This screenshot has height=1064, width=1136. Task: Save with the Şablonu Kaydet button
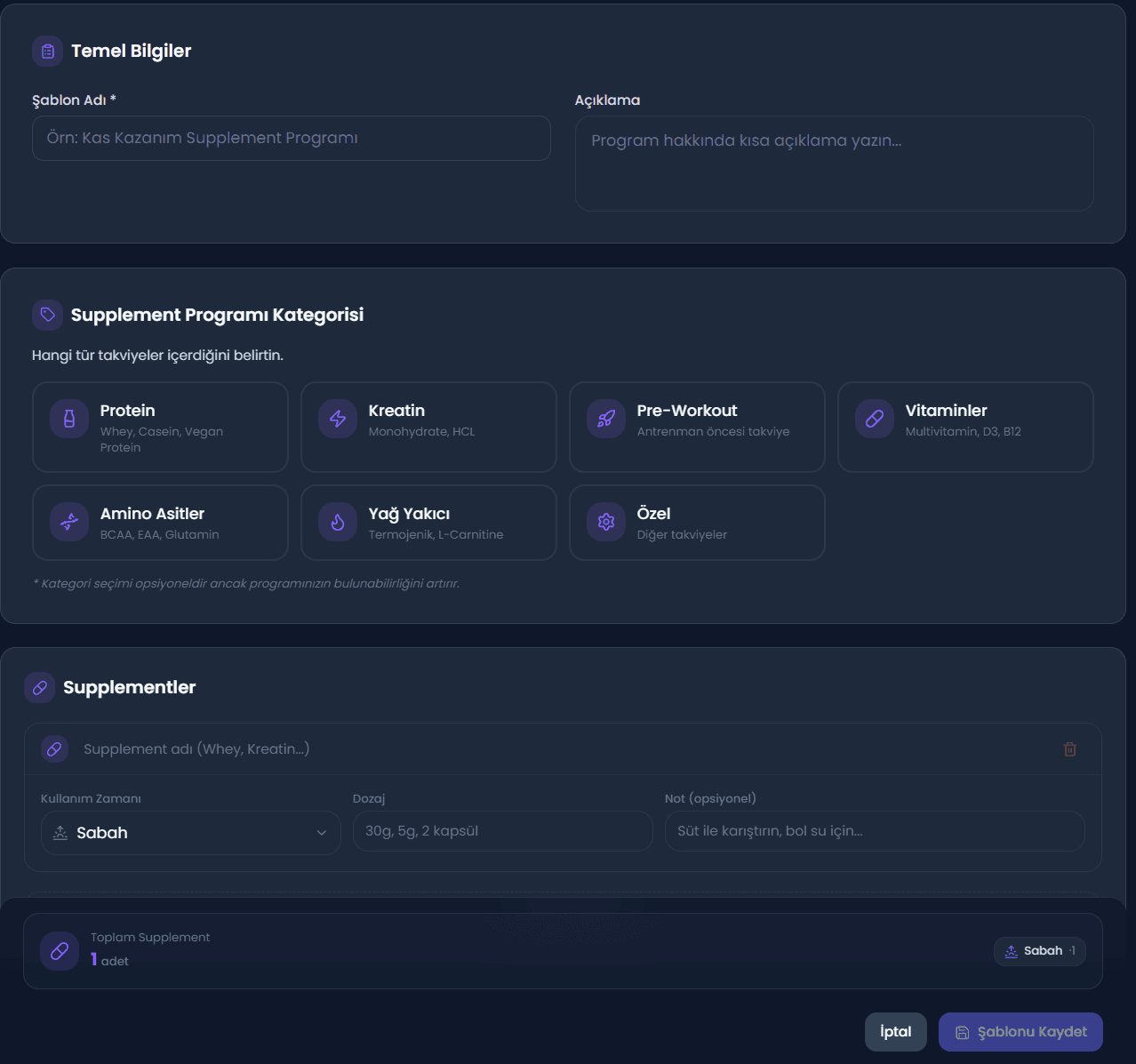(x=1020, y=1032)
